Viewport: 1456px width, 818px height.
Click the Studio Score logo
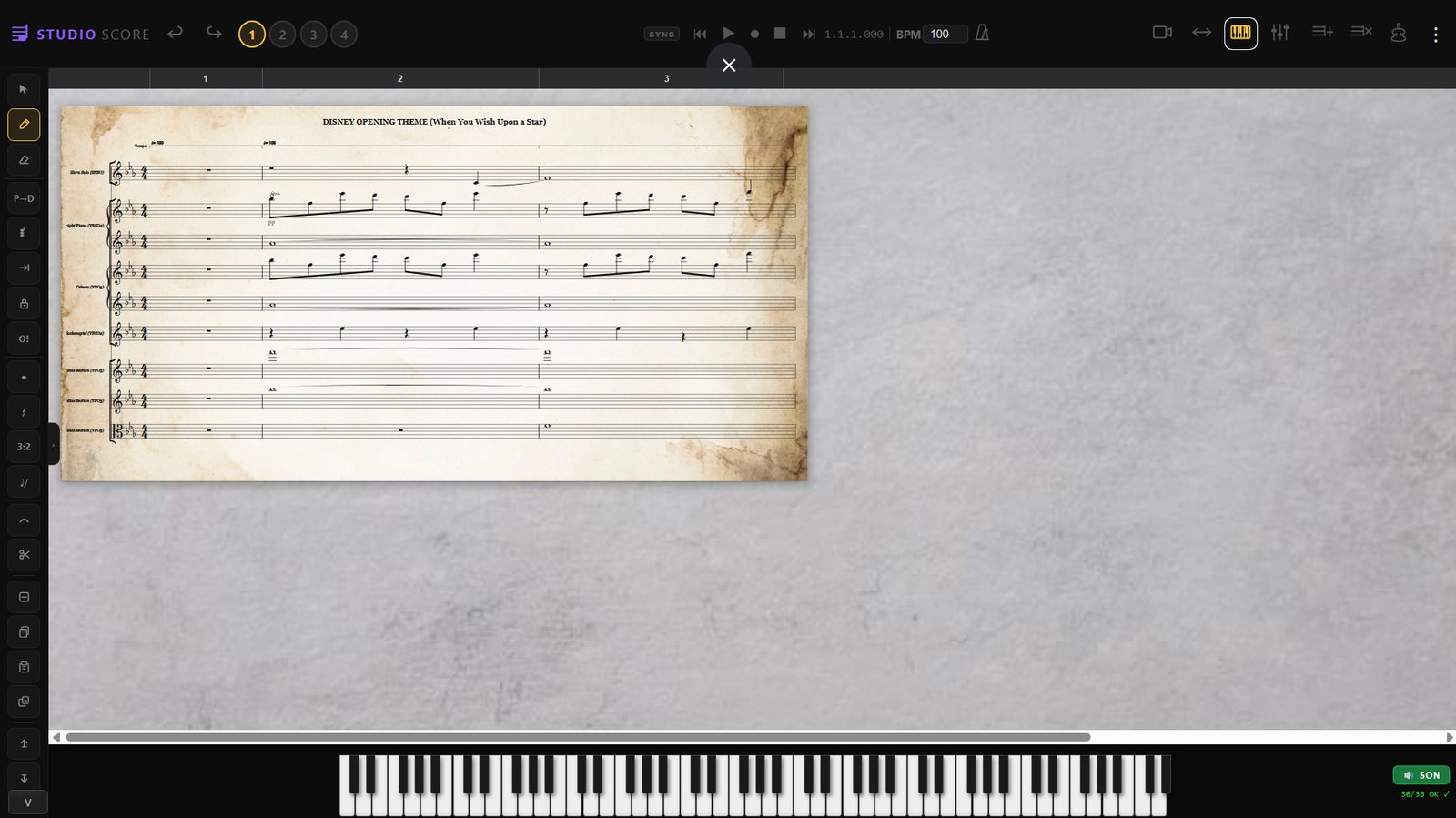point(81,34)
